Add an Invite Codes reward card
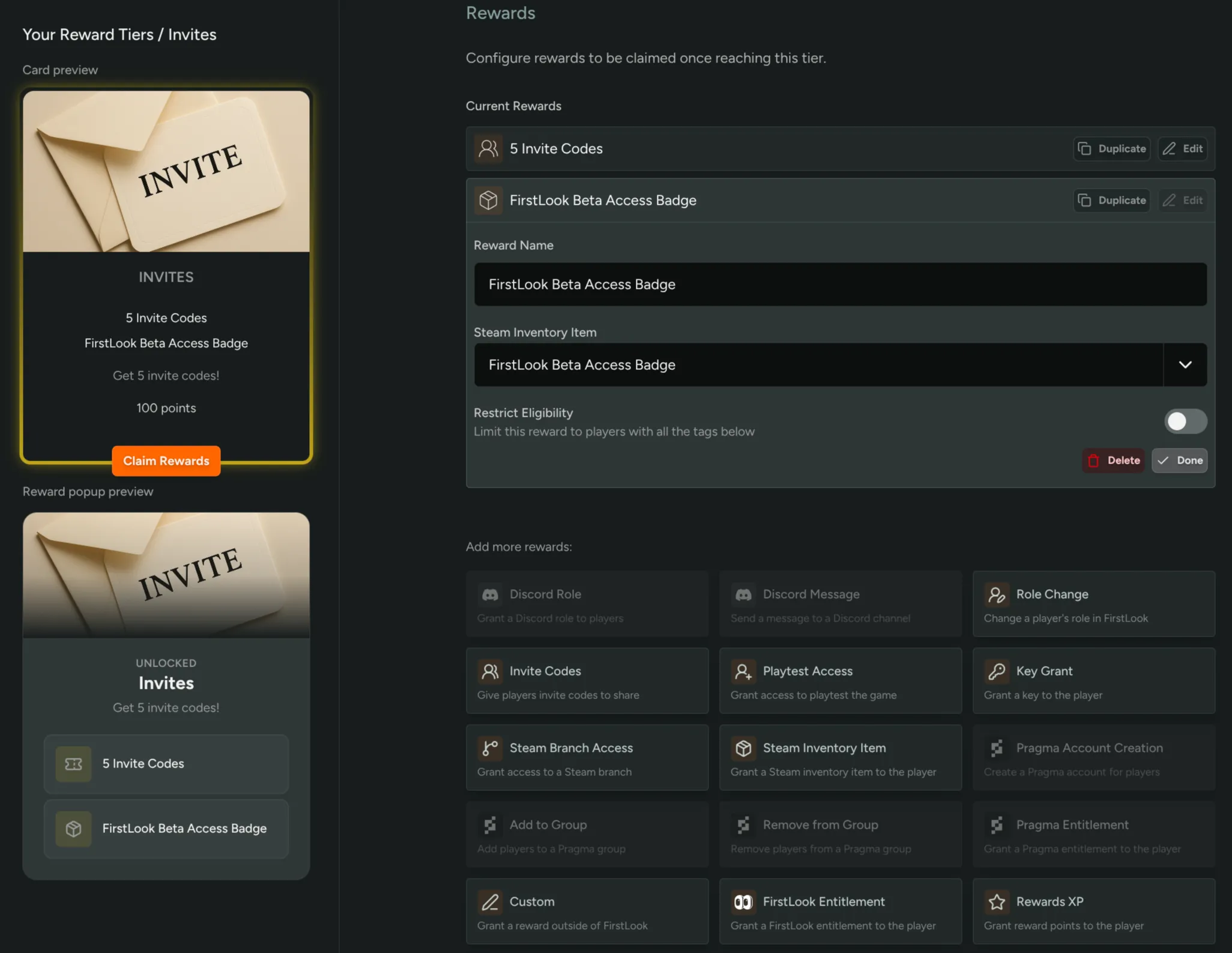This screenshot has height=953, width=1232. (x=587, y=680)
